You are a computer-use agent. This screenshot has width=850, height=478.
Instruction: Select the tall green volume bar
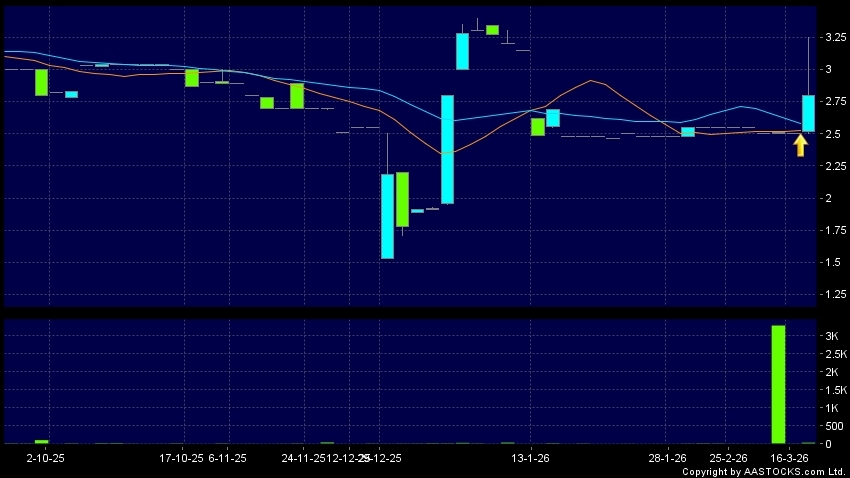[778, 384]
